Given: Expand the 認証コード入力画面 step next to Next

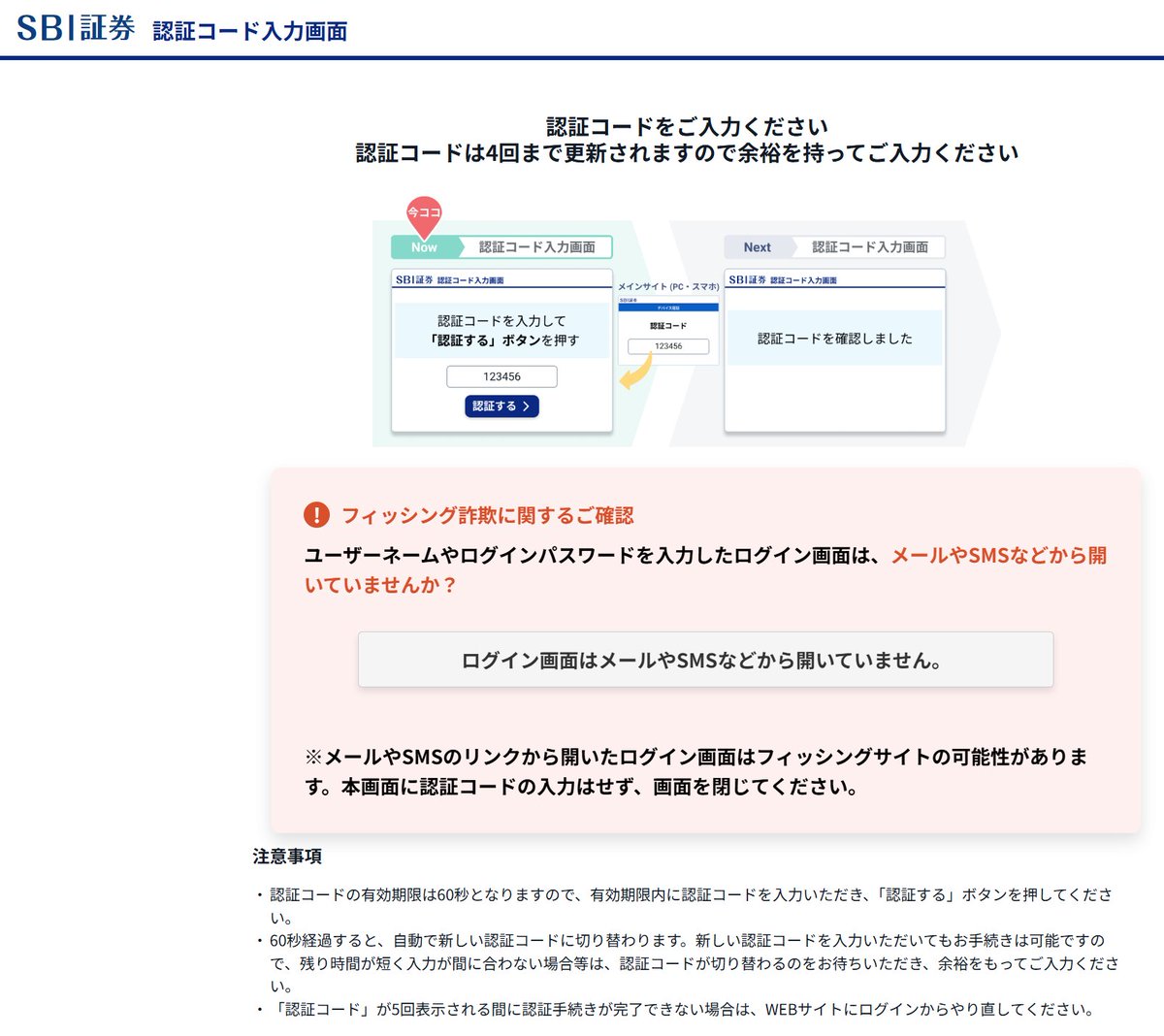Looking at the screenshot, I should point(872,247).
